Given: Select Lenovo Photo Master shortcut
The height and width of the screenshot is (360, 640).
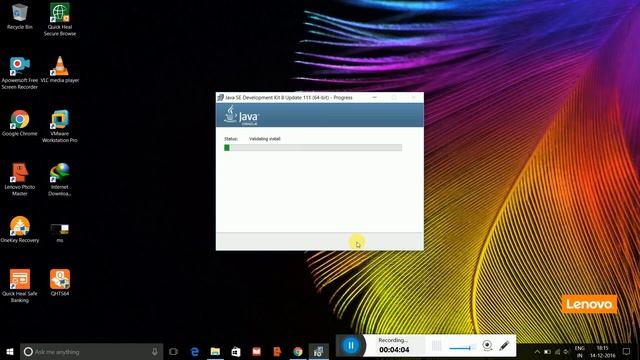Looking at the screenshot, I should pyautogui.click(x=19, y=180).
